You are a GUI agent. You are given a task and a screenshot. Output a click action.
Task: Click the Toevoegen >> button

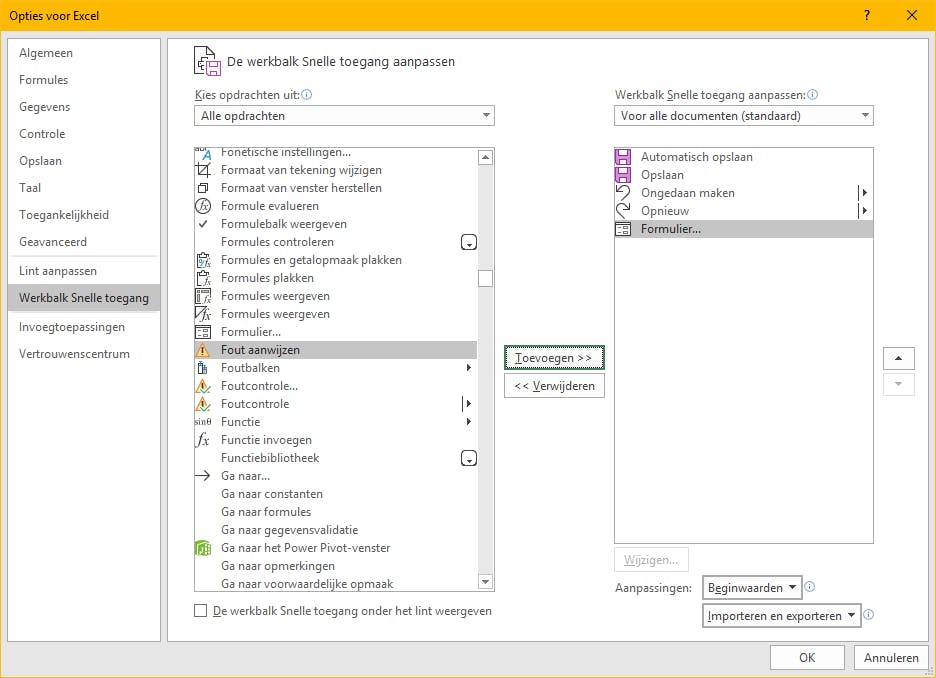click(x=554, y=358)
